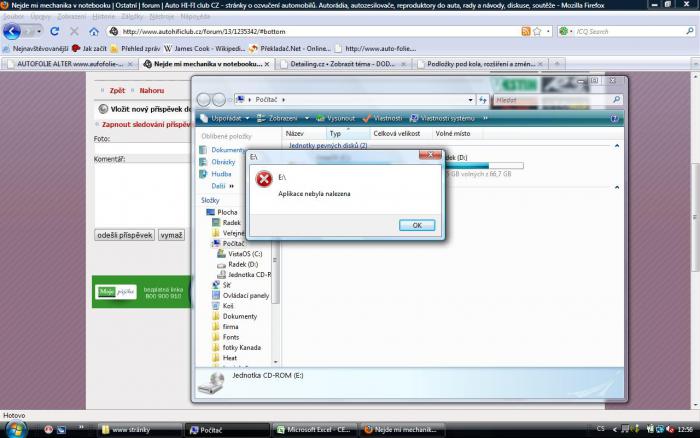The image size is (700, 438).
Task: Click the Microsoft Excel taskbar button
Action: 315,428
